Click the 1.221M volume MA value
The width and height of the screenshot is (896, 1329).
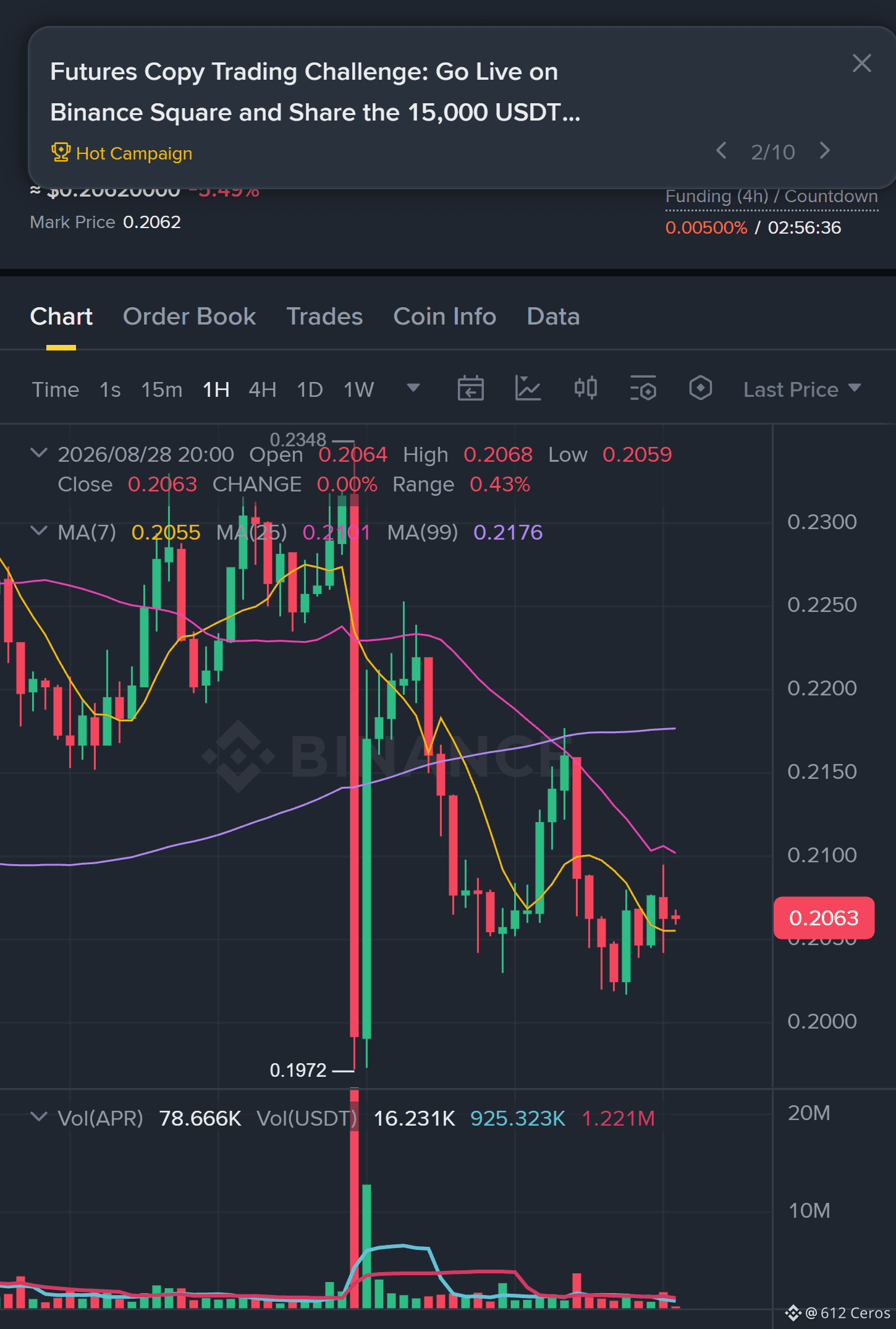click(x=619, y=1118)
